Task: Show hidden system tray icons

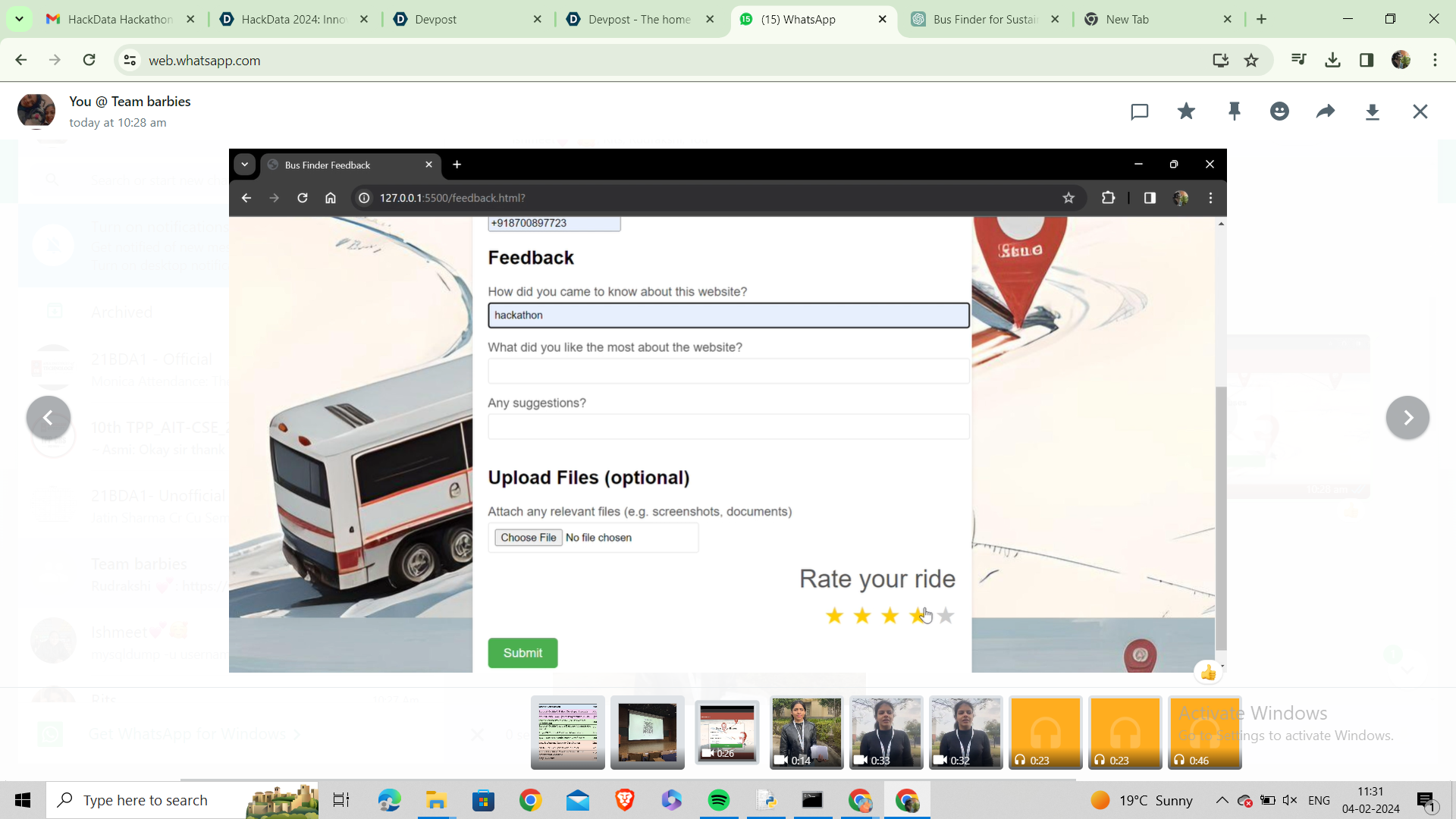Action: click(x=1222, y=800)
